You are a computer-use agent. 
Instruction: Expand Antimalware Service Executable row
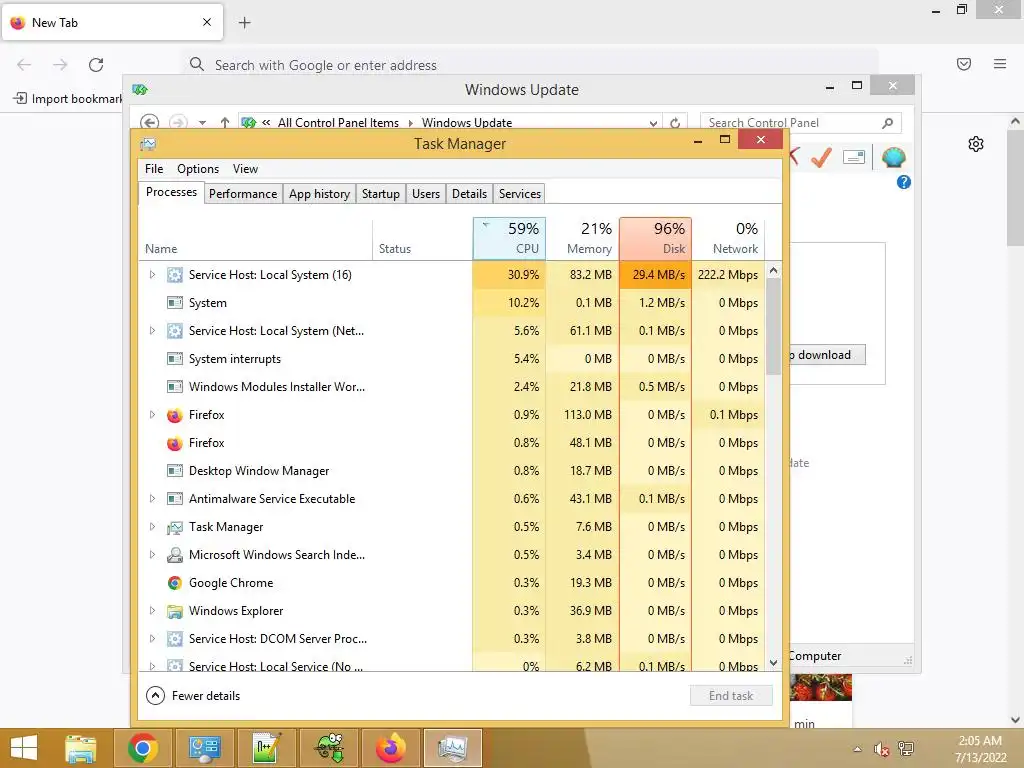point(152,499)
